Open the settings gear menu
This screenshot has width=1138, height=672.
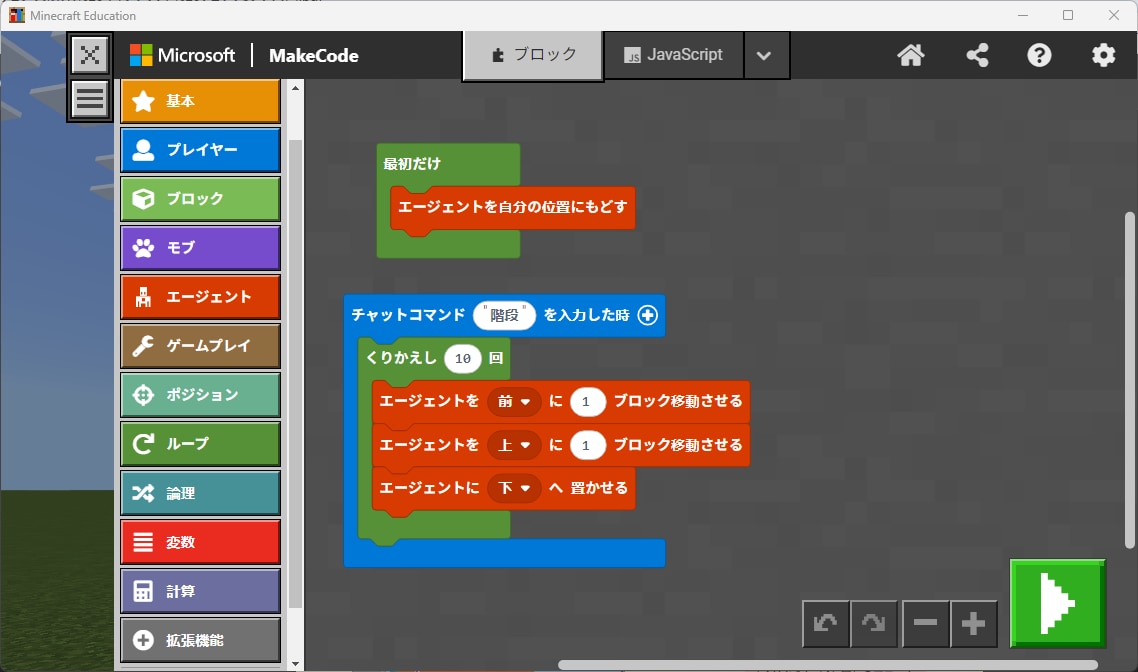click(x=1103, y=55)
